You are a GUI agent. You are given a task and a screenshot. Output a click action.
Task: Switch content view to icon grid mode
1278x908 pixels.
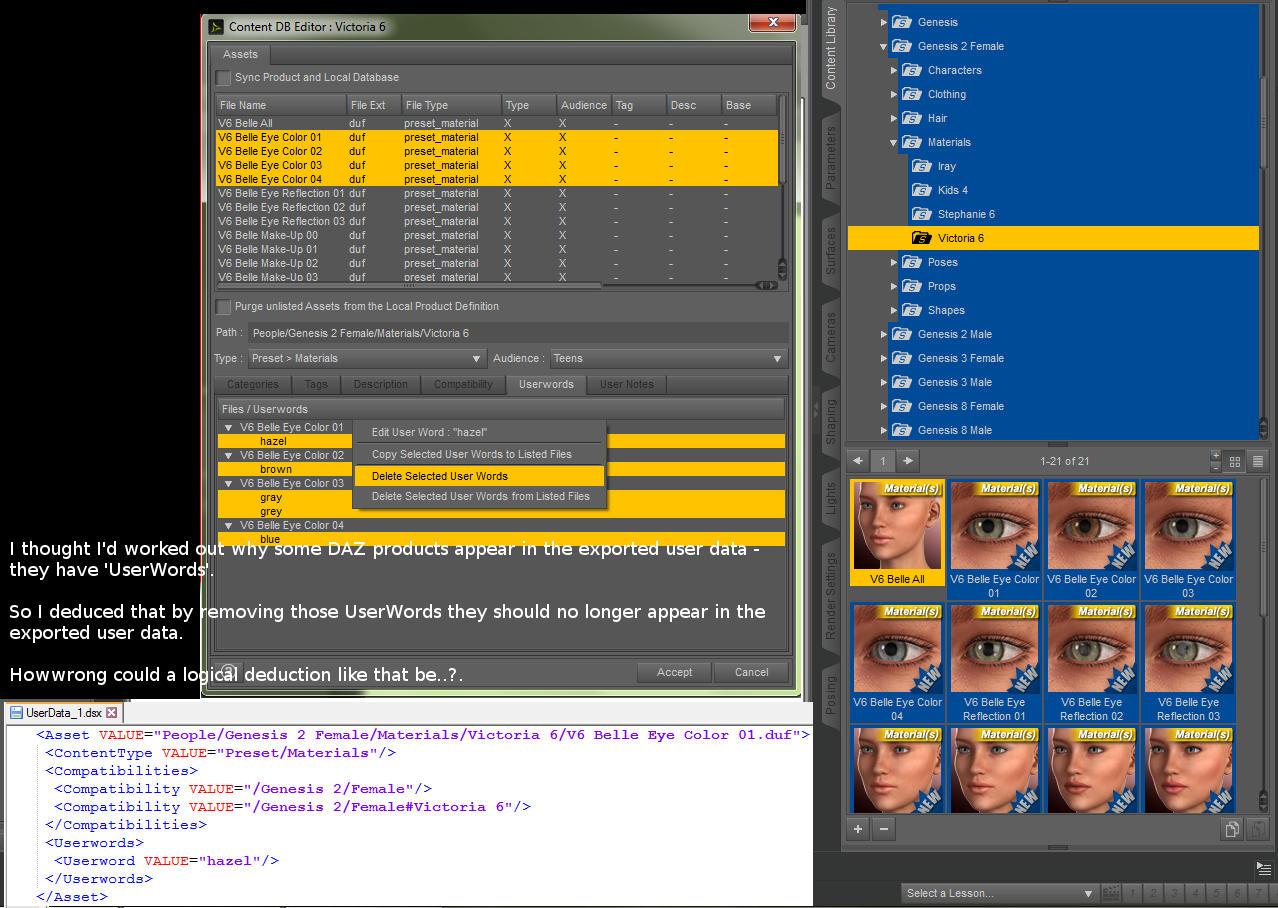(x=1235, y=461)
